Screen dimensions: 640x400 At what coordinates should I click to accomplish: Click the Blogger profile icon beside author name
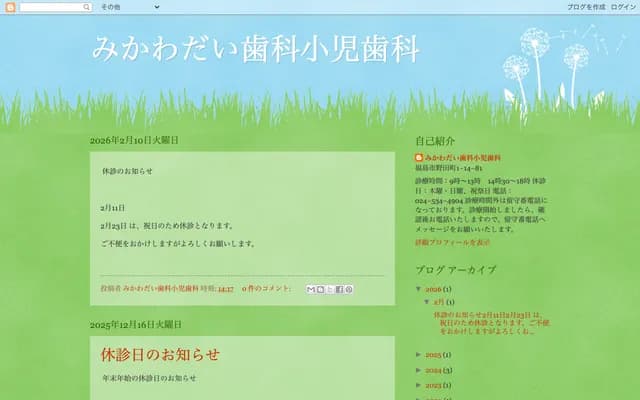tap(419, 158)
